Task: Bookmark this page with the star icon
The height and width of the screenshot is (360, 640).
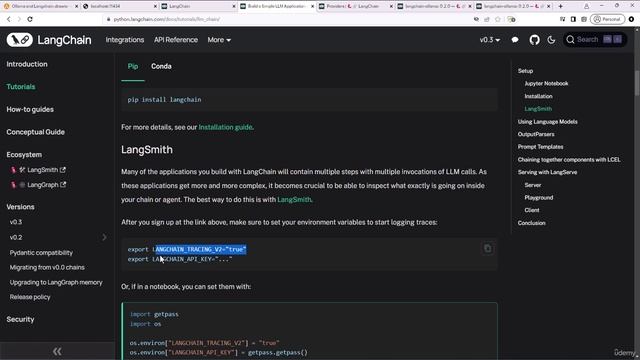Action: click(498, 19)
